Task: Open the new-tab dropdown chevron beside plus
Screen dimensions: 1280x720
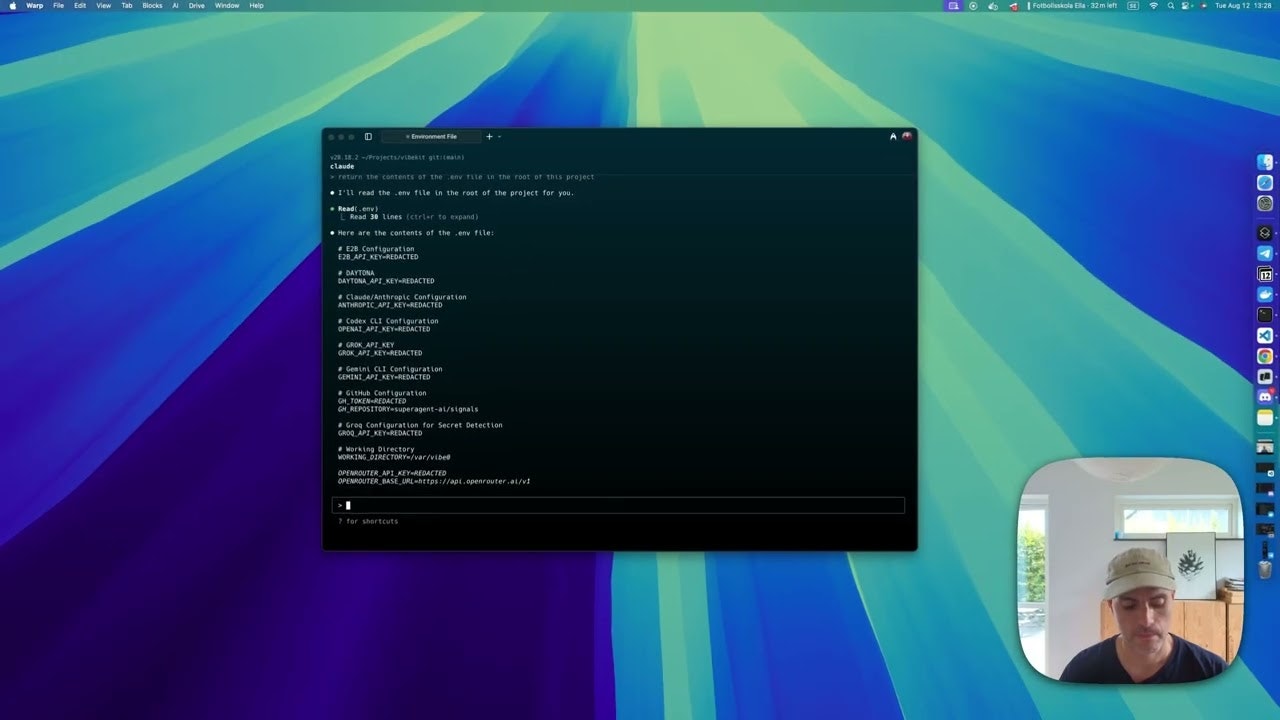Action: tap(500, 136)
